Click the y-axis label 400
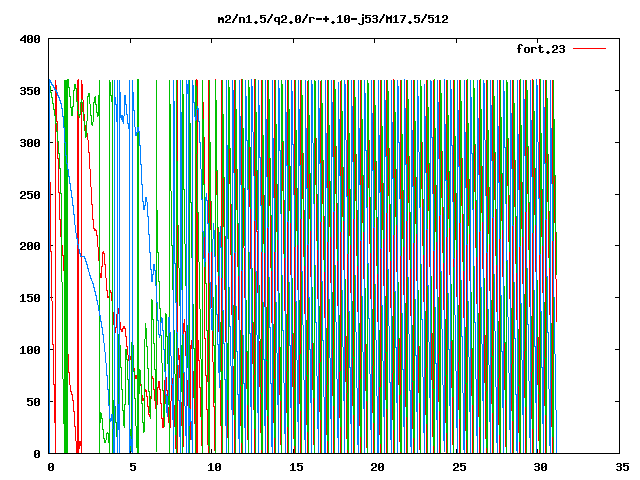The width and height of the screenshot is (640, 480). click(x=30, y=39)
